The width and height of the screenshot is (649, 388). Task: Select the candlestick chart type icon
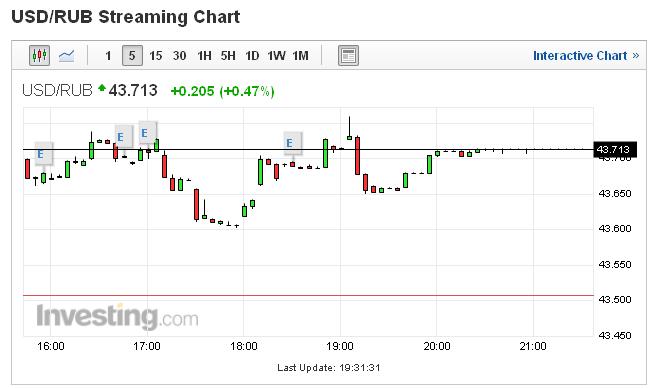pyautogui.click(x=39, y=55)
